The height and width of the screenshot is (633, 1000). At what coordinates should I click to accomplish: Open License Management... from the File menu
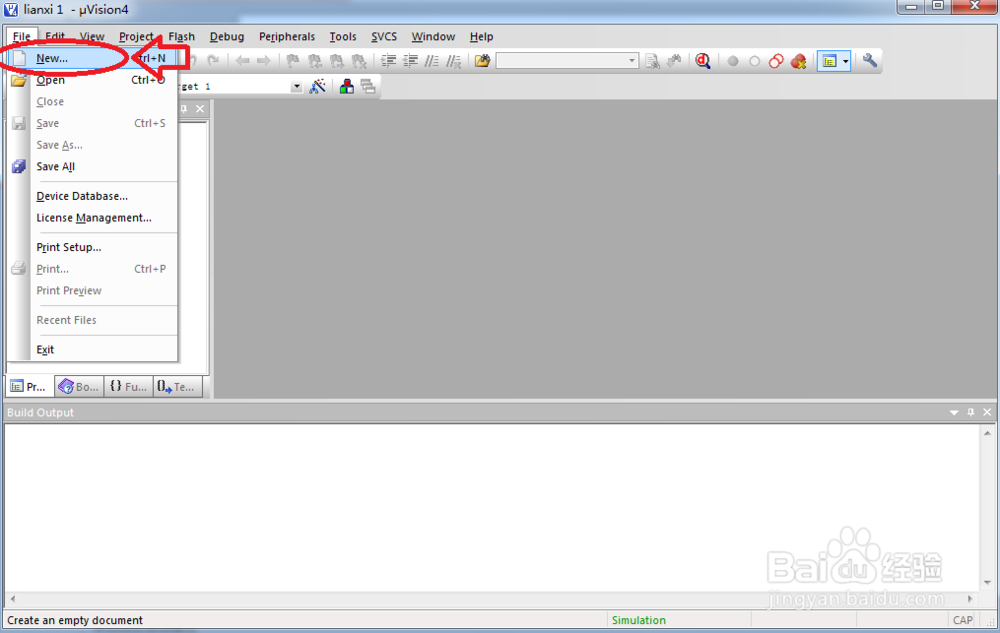point(93,217)
